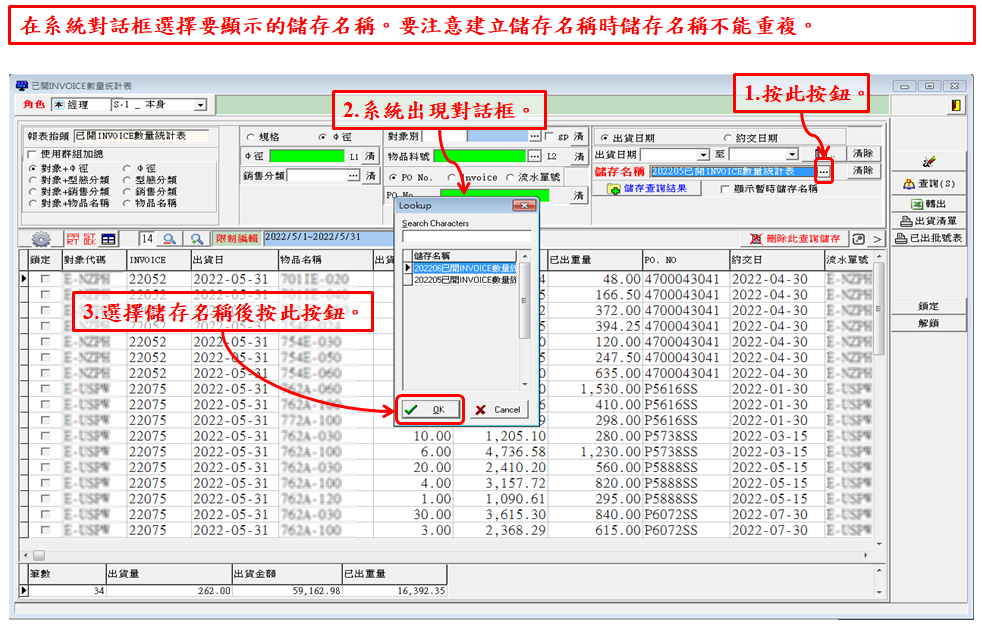
Task: Enable the 使用群組加總 checkbox
Action: tap(31, 154)
